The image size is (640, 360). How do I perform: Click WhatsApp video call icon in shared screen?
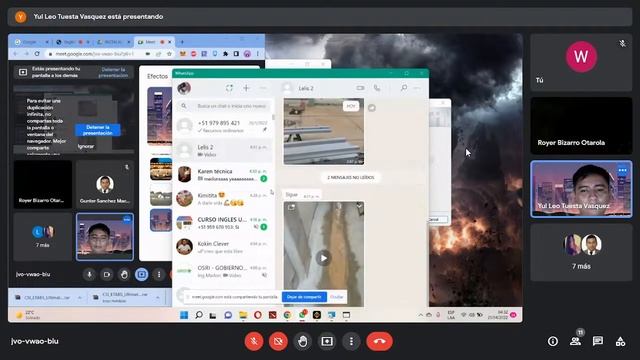[x=360, y=88]
